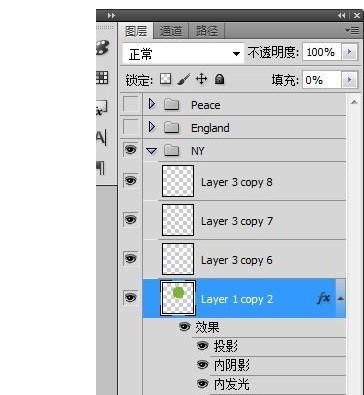364x395 pixels.
Task: Select the Layer 3 copy 8 name
Action: click(237, 183)
